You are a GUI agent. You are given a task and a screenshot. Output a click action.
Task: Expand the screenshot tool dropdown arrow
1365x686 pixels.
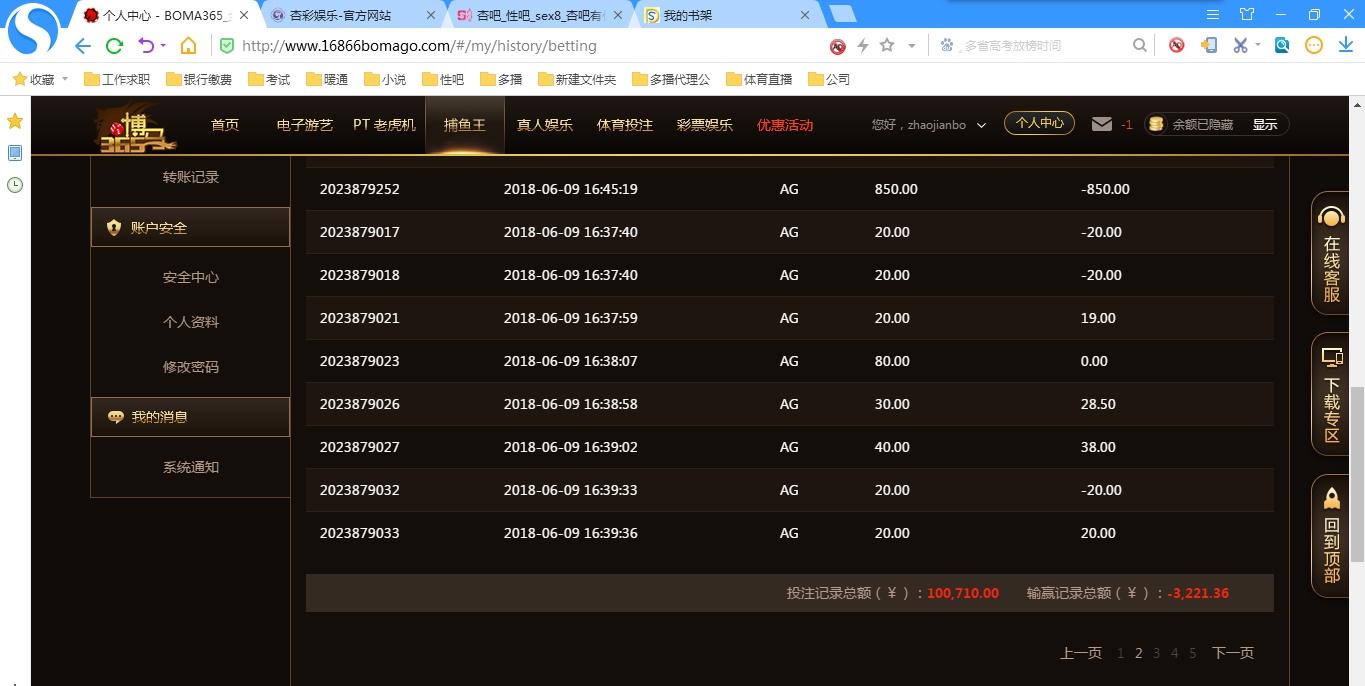click(1258, 45)
